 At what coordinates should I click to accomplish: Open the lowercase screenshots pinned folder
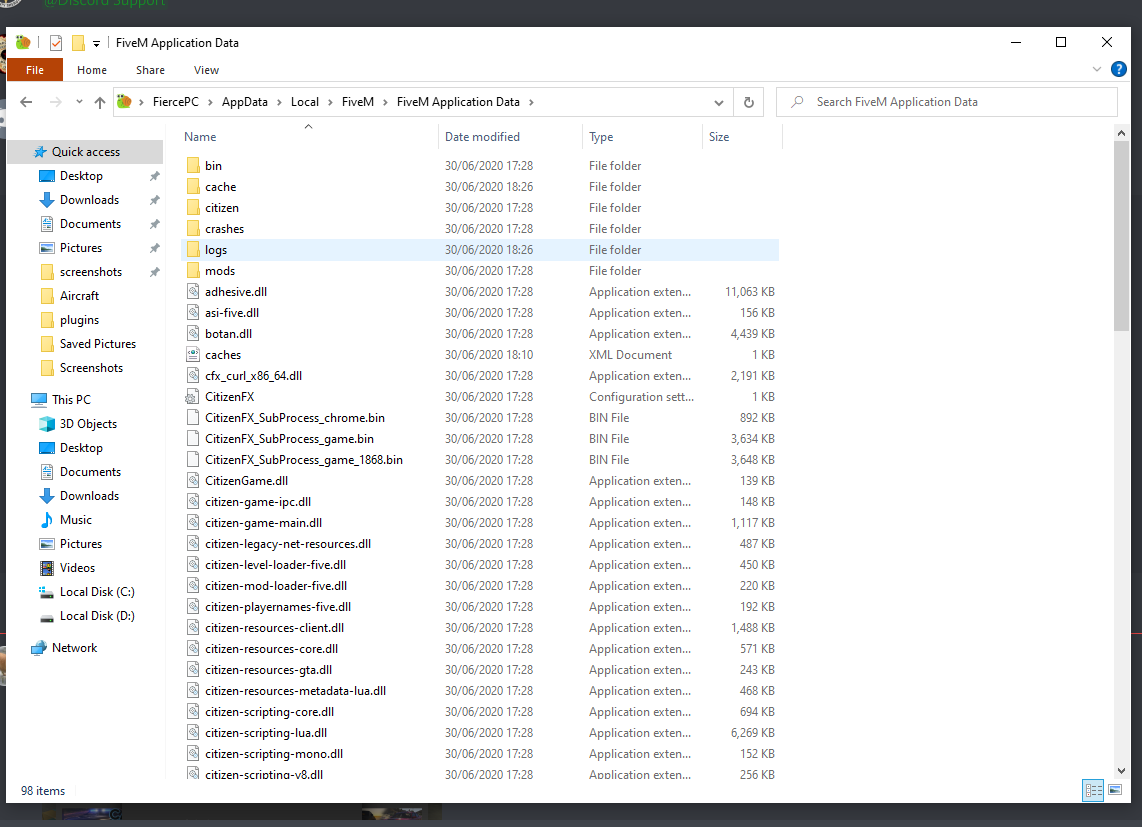(x=90, y=272)
